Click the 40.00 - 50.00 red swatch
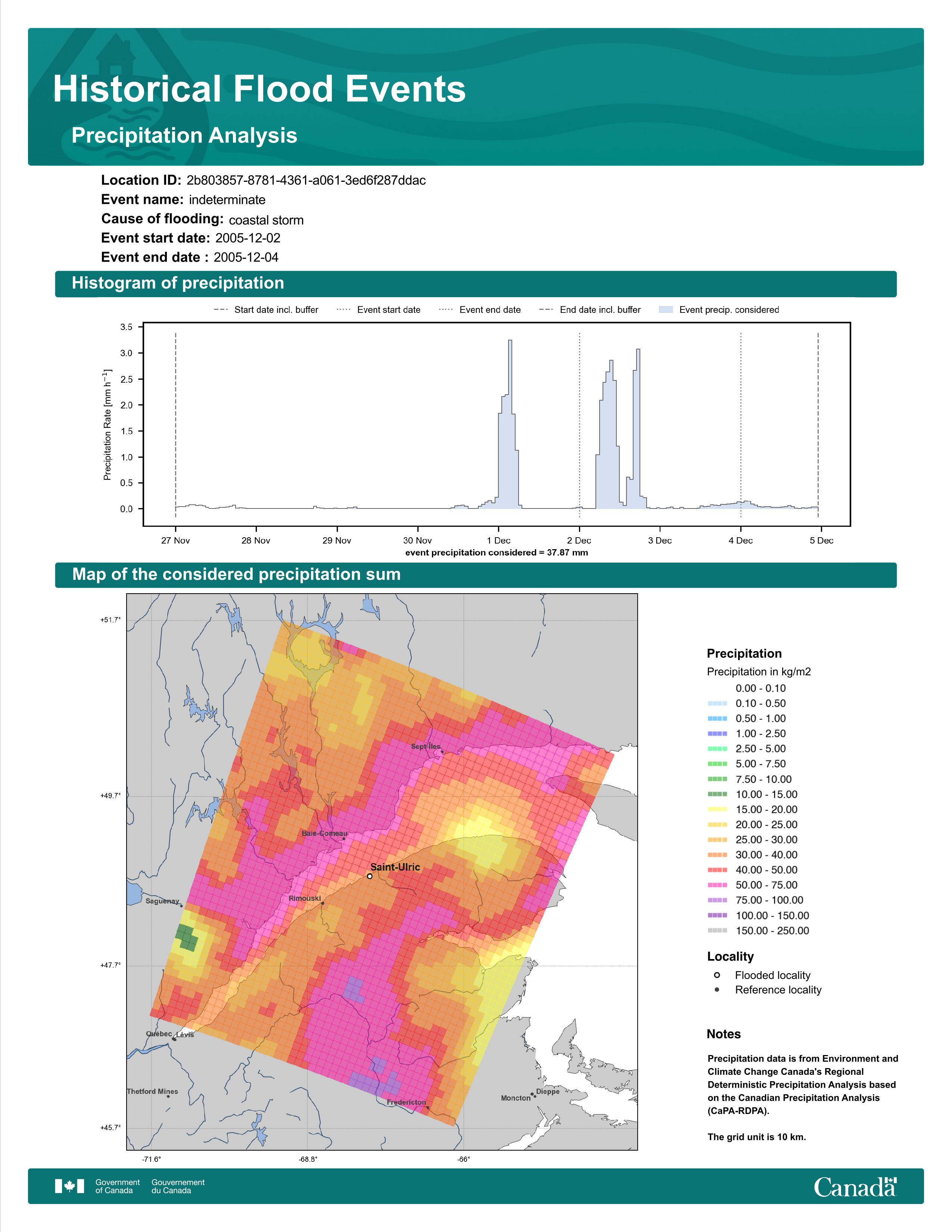Viewport: 952px width, 1232px height. tap(718, 870)
